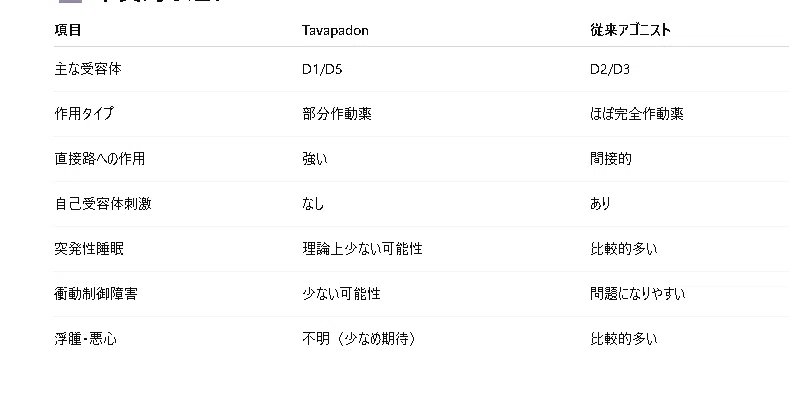This screenshot has height=399, width=789.
Task: Select the 直接路への作用 row label
Action: pyautogui.click(x=100, y=159)
